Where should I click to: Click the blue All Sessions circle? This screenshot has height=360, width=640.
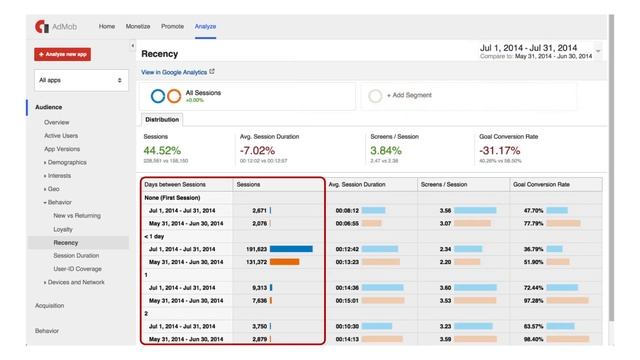click(x=158, y=96)
